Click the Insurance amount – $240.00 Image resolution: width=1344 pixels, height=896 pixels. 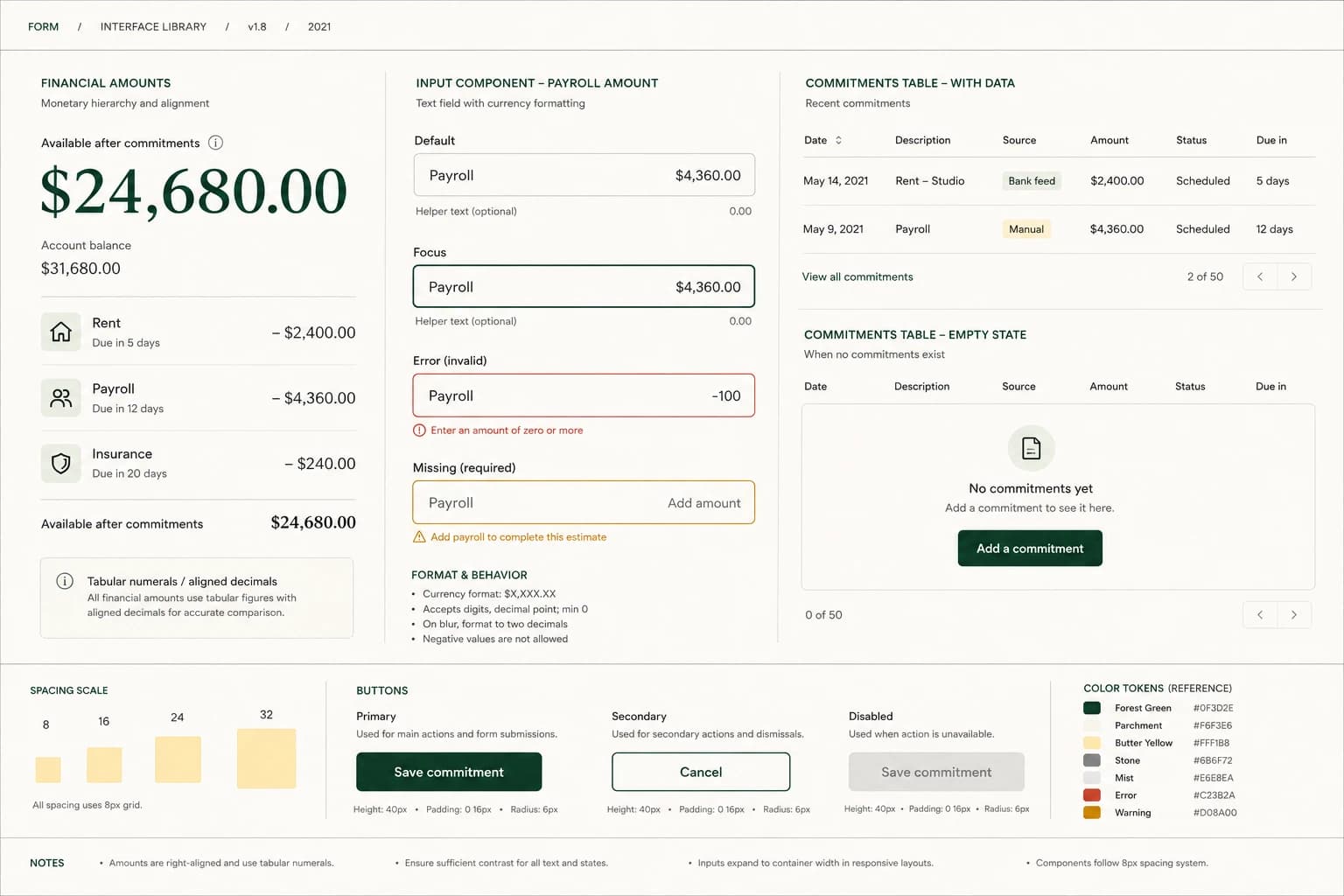pos(320,464)
